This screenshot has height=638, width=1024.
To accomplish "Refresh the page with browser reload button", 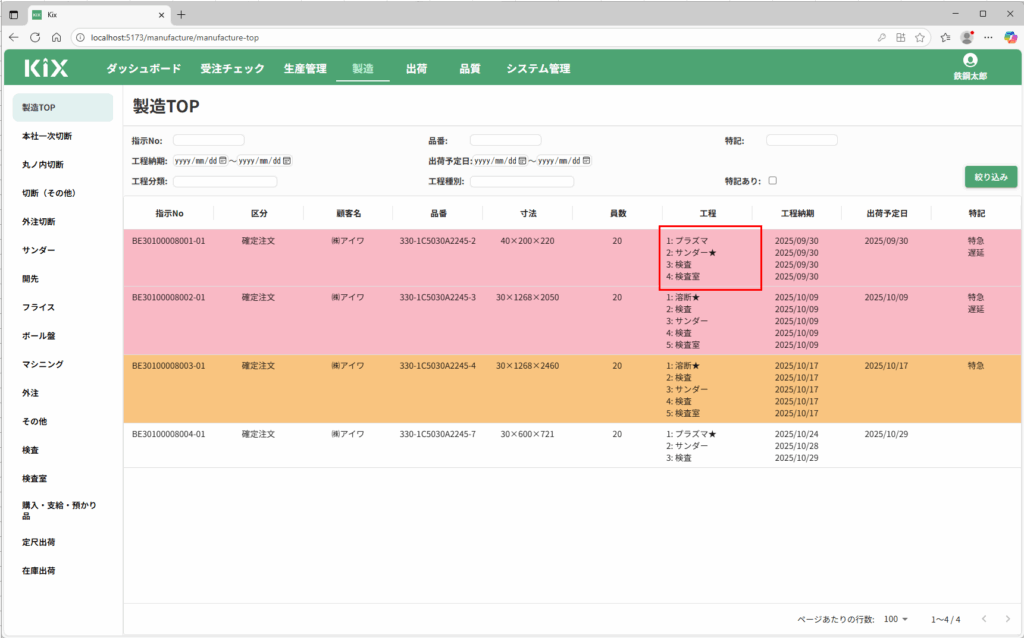I will tap(35, 37).
